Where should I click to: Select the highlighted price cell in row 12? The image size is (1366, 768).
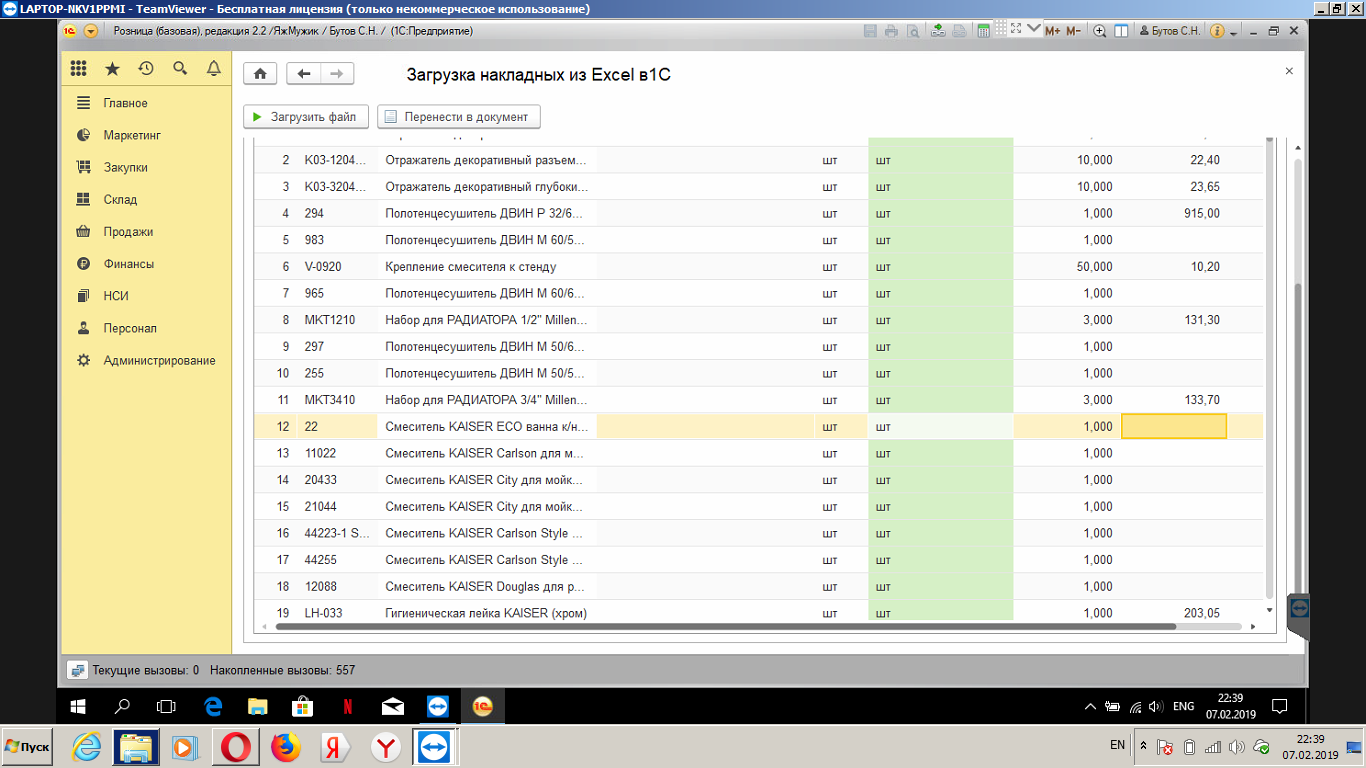click(1174, 426)
